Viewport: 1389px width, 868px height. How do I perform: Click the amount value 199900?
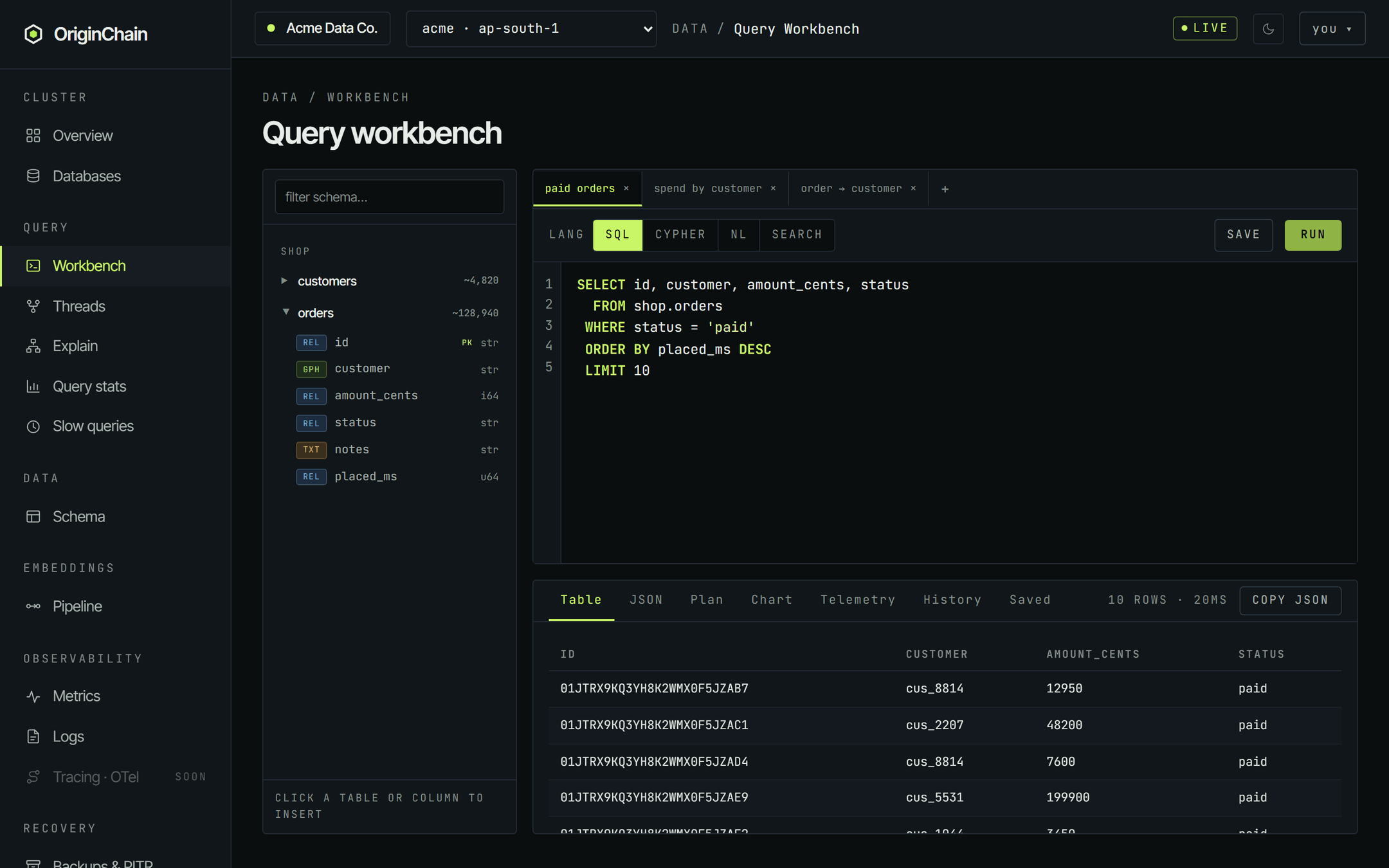1067,797
